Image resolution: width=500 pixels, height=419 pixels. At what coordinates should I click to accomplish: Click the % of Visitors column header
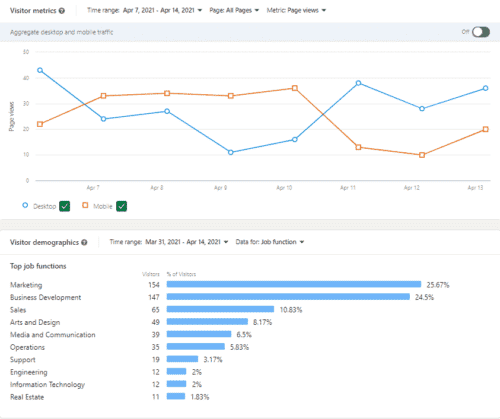pyautogui.click(x=181, y=274)
